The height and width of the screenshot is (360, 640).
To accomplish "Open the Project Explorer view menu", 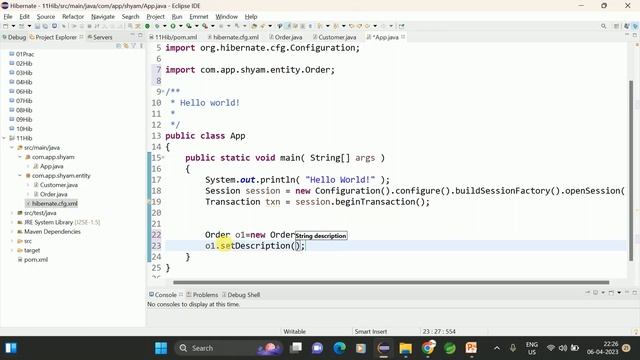I will click(x=141, y=46).
